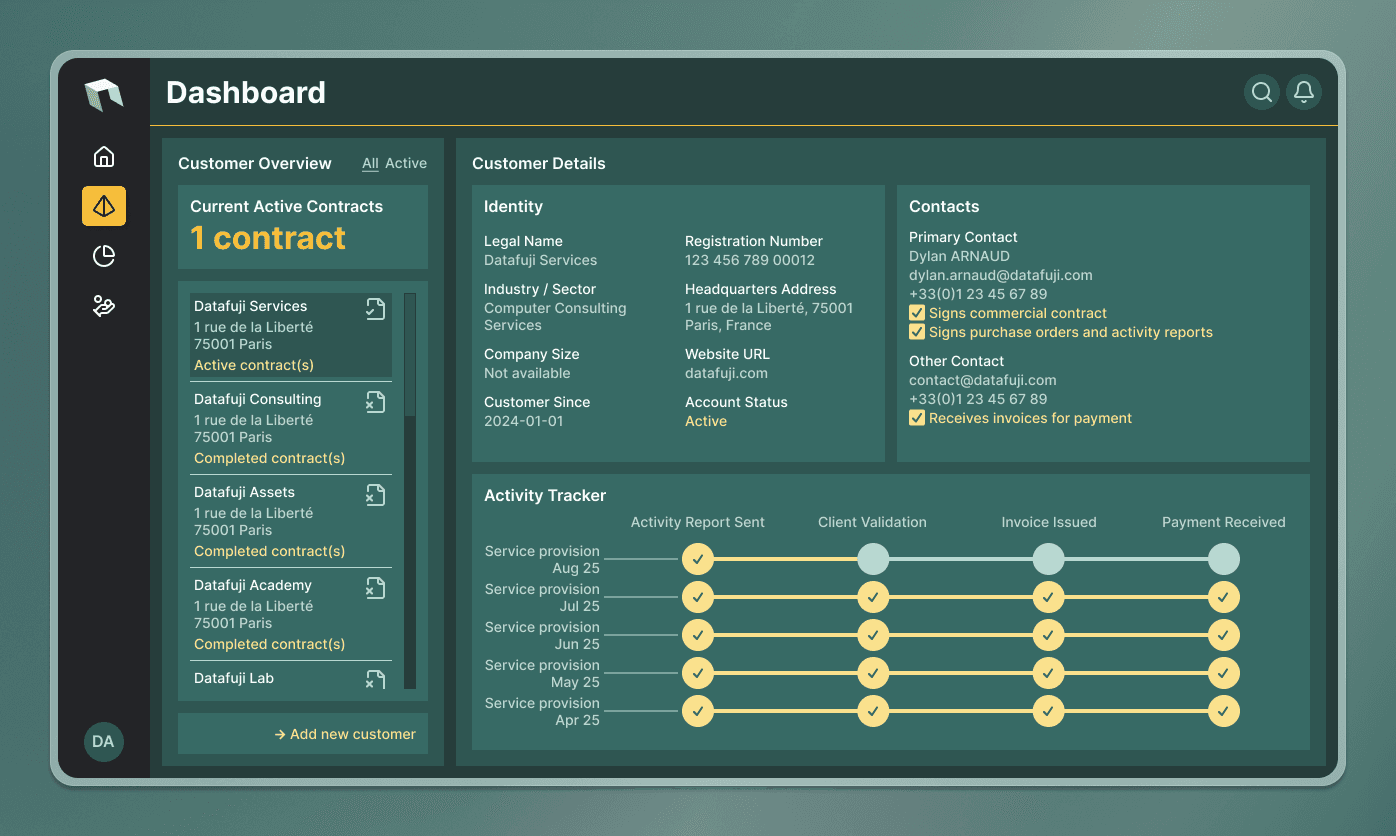Switch to the Active filter tab
Image resolution: width=1396 pixels, height=836 pixels.
click(x=406, y=163)
